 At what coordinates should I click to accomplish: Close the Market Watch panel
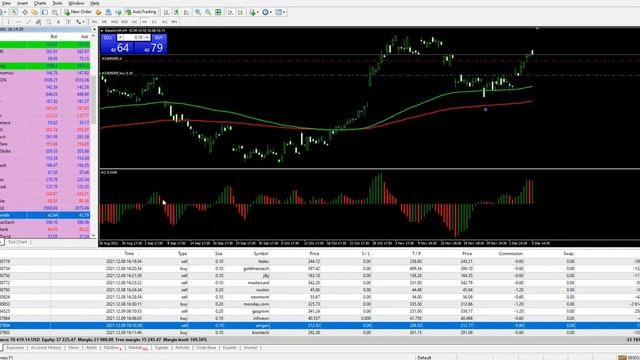point(94,29)
